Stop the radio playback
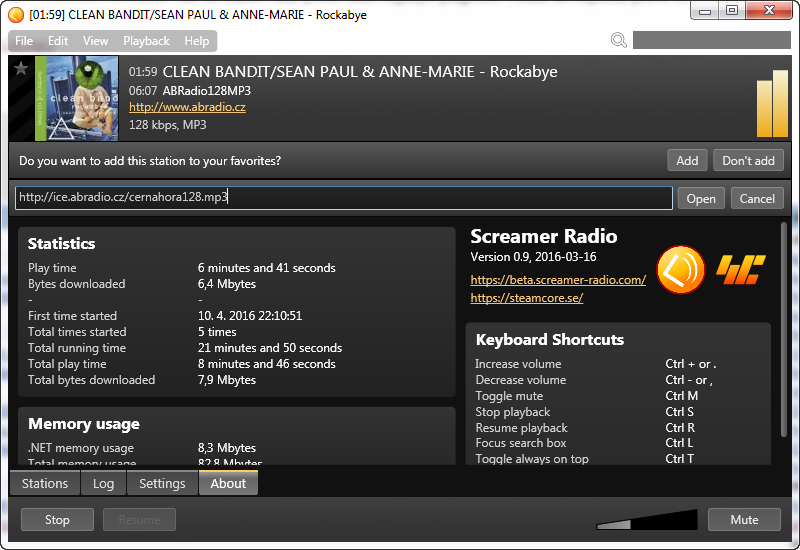The image size is (800, 550). click(57, 520)
